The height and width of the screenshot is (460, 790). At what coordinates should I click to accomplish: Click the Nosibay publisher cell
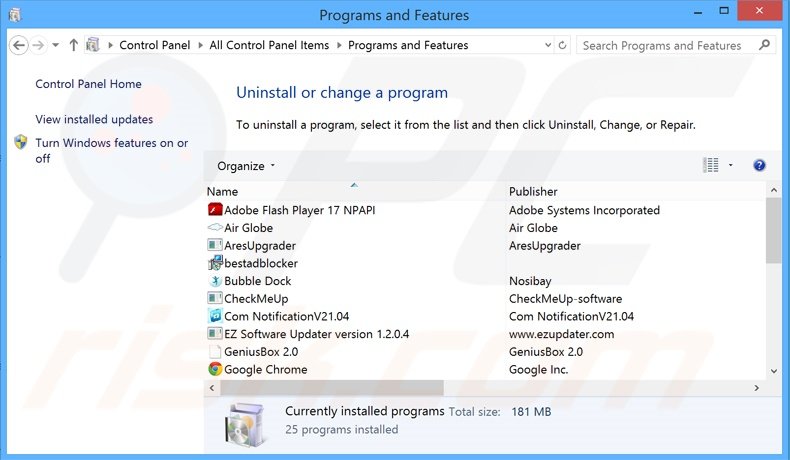click(x=530, y=281)
